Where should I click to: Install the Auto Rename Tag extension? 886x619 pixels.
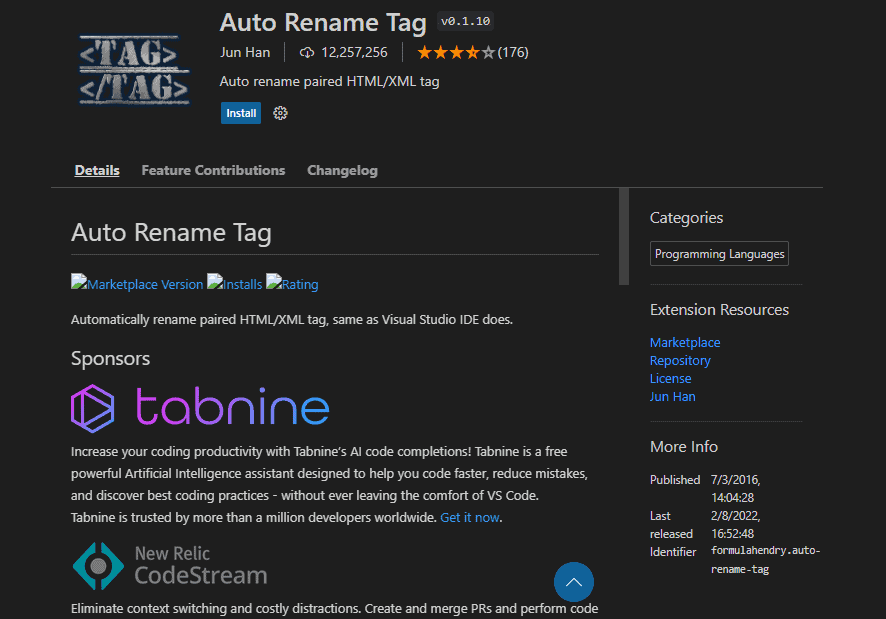(x=241, y=113)
